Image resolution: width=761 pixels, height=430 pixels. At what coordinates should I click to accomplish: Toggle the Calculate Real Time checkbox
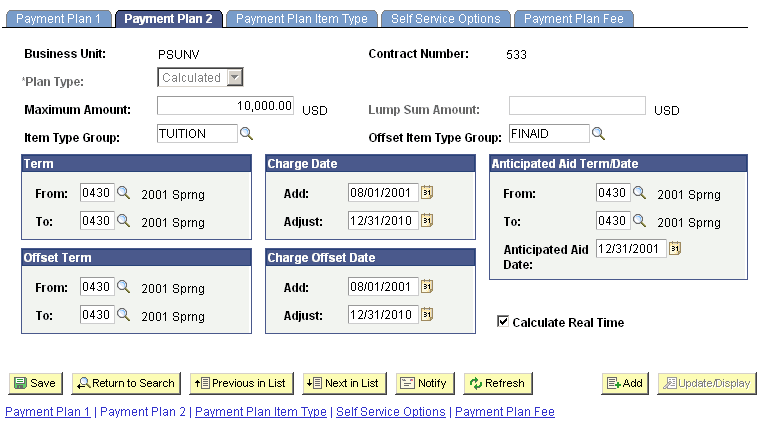click(x=503, y=322)
